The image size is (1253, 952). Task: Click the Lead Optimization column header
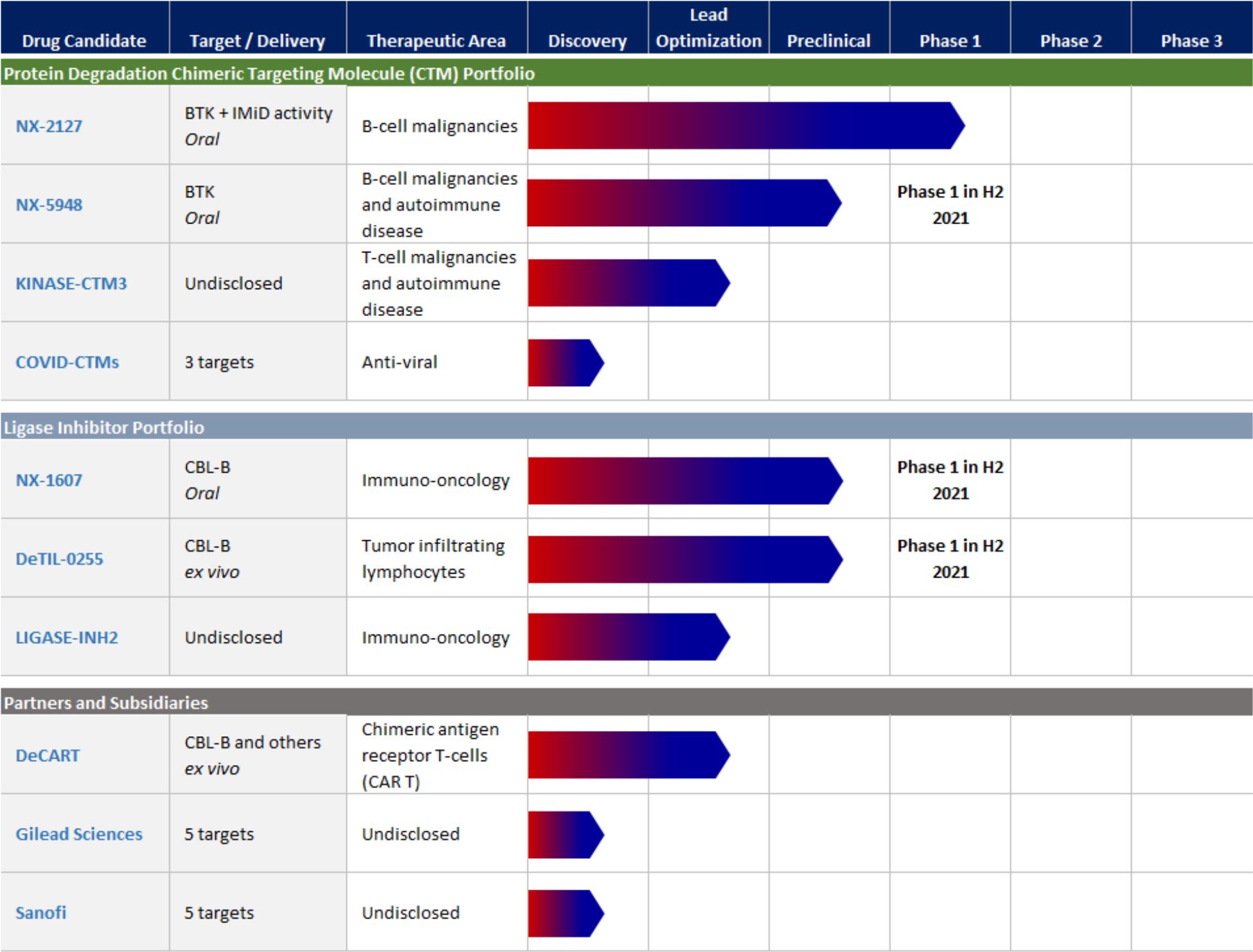coord(708,28)
